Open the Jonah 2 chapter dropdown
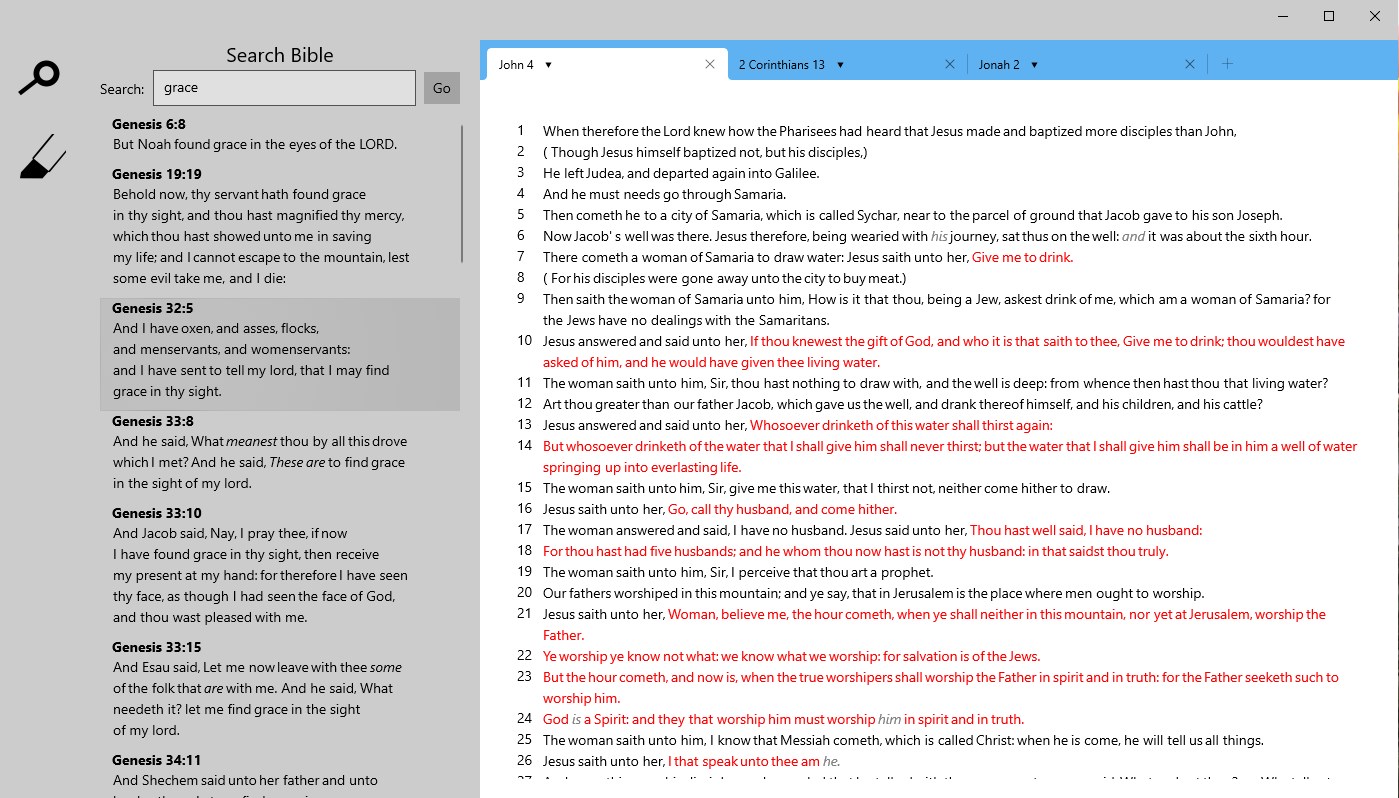The image size is (1399, 798). (1034, 64)
